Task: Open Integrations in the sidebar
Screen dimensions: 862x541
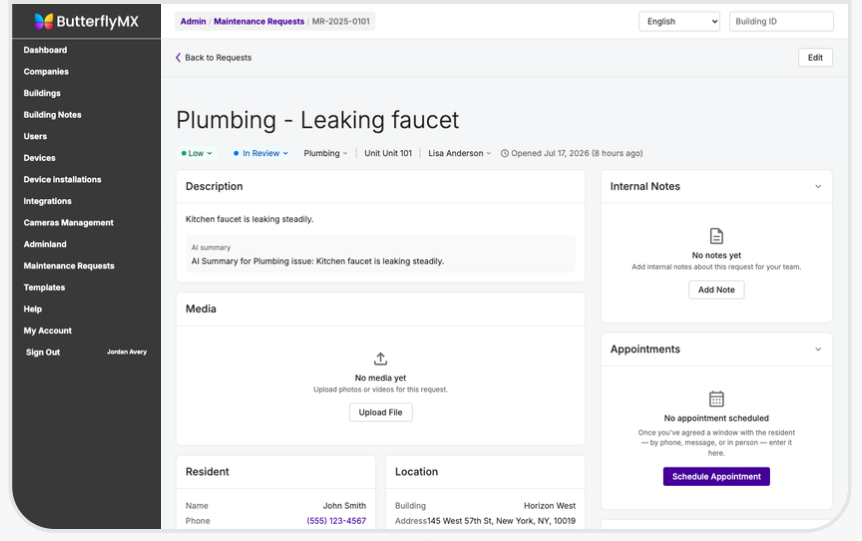Action: point(47,201)
